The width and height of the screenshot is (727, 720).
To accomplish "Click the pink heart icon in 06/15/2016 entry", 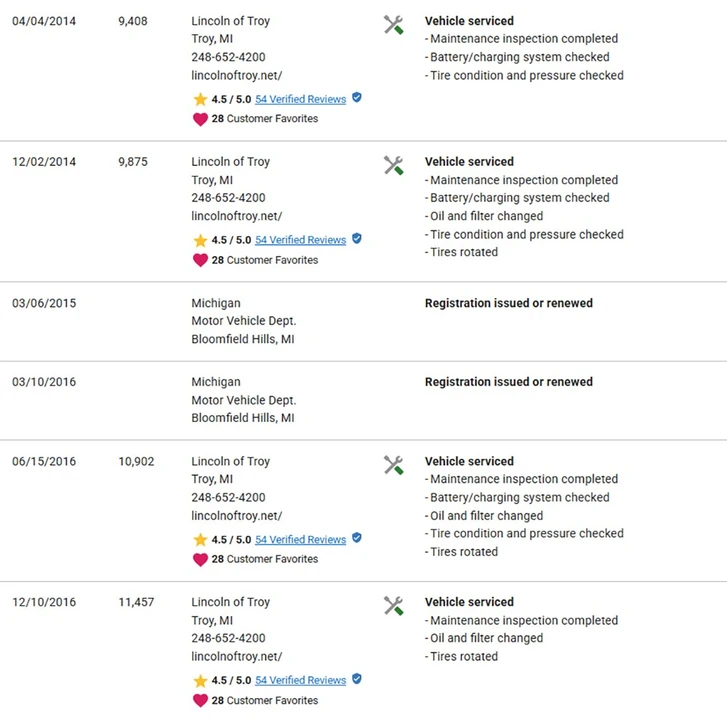I will (200, 559).
